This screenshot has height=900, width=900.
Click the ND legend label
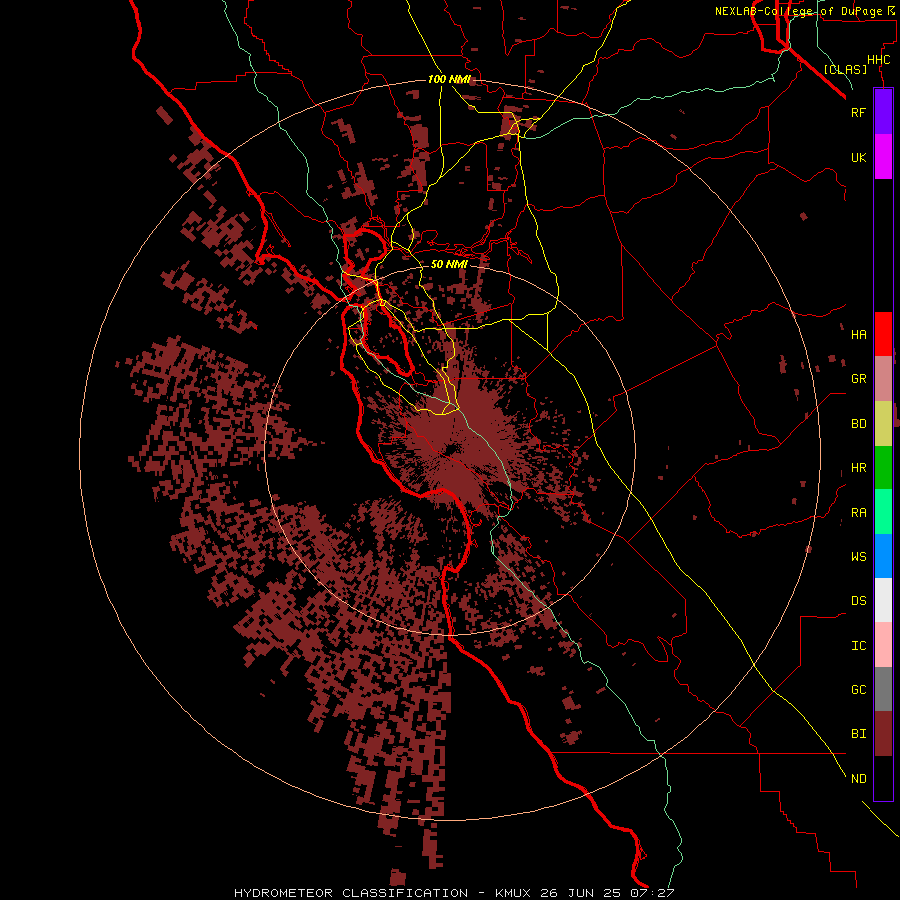[x=858, y=778]
